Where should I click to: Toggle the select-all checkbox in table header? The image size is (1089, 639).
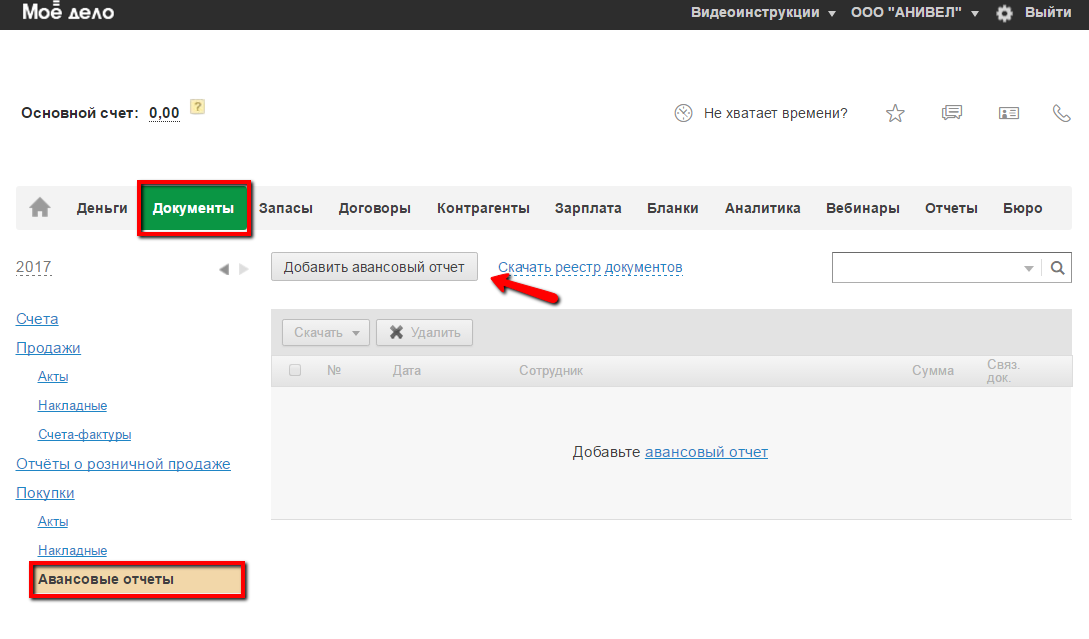295,370
